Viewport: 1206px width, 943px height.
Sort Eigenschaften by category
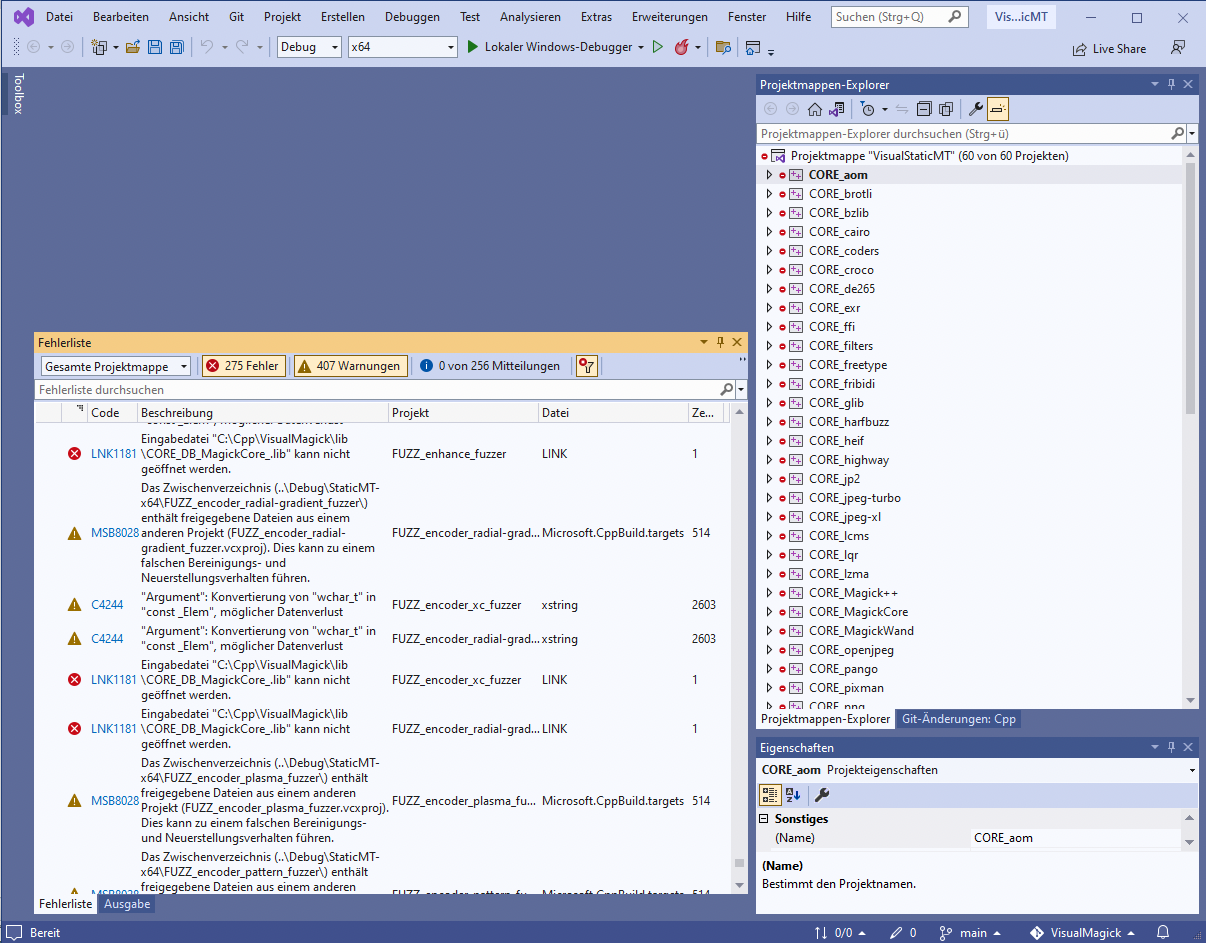770,795
